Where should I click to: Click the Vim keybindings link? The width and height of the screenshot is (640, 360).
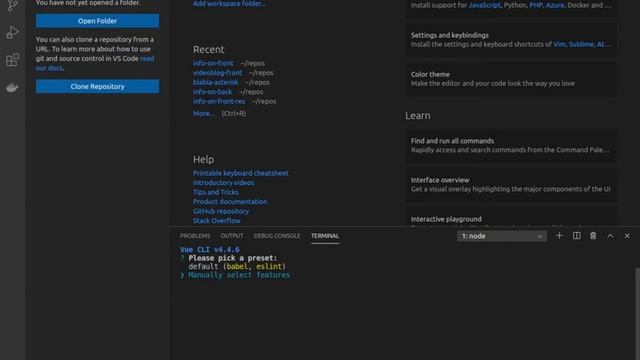point(559,44)
